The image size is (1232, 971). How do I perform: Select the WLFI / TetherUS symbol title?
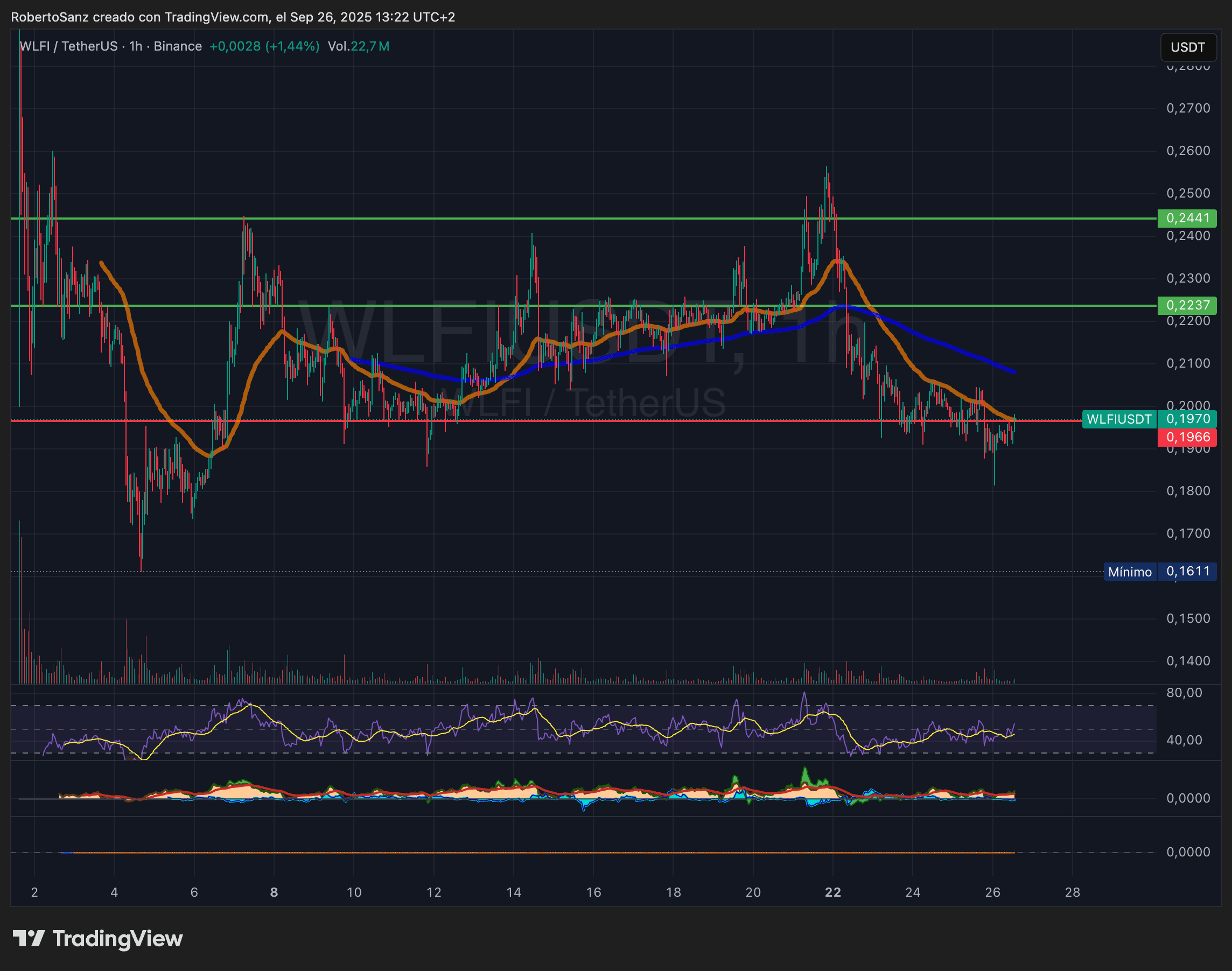(68, 46)
